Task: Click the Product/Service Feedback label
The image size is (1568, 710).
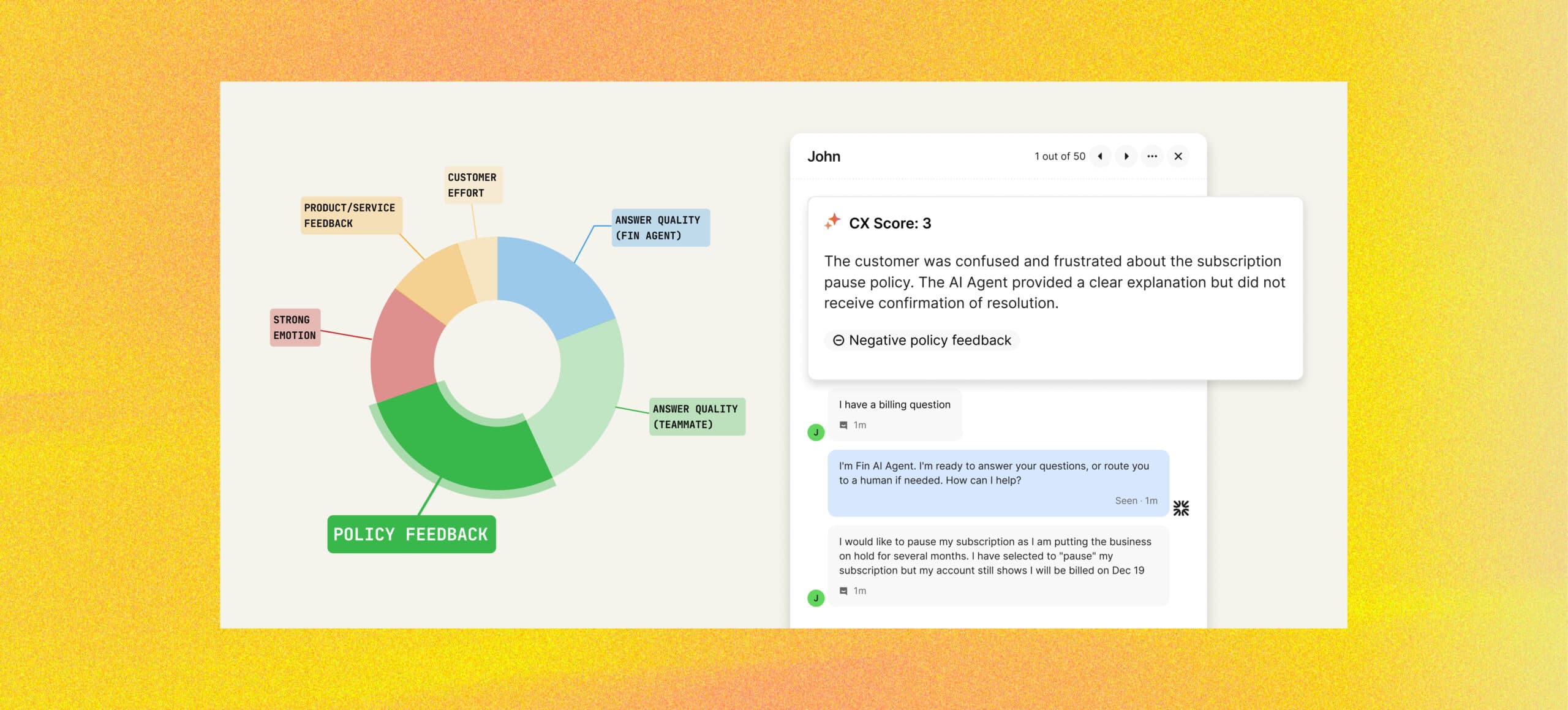Action: (350, 216)
